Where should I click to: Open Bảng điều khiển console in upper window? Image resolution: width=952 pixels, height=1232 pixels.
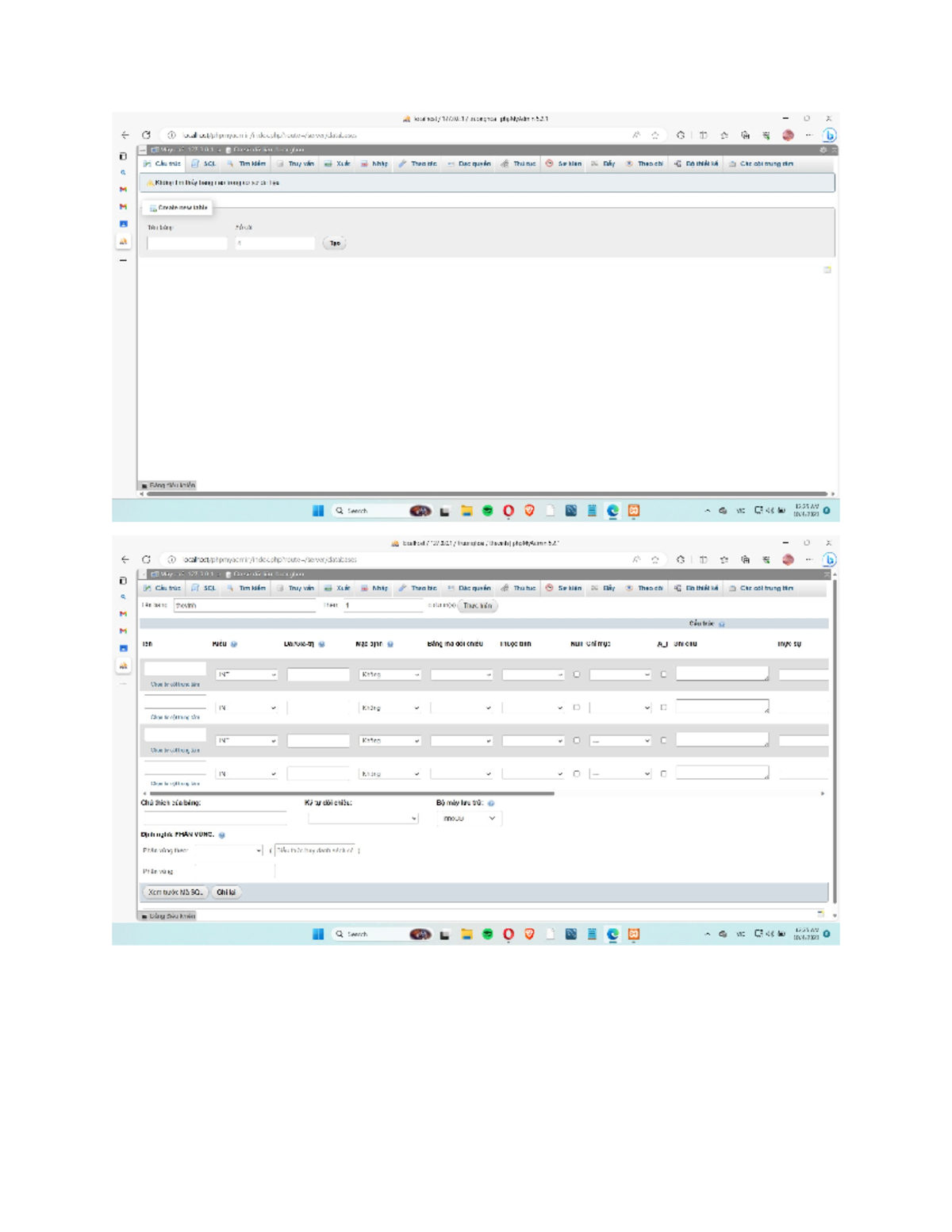coord(167,486)
